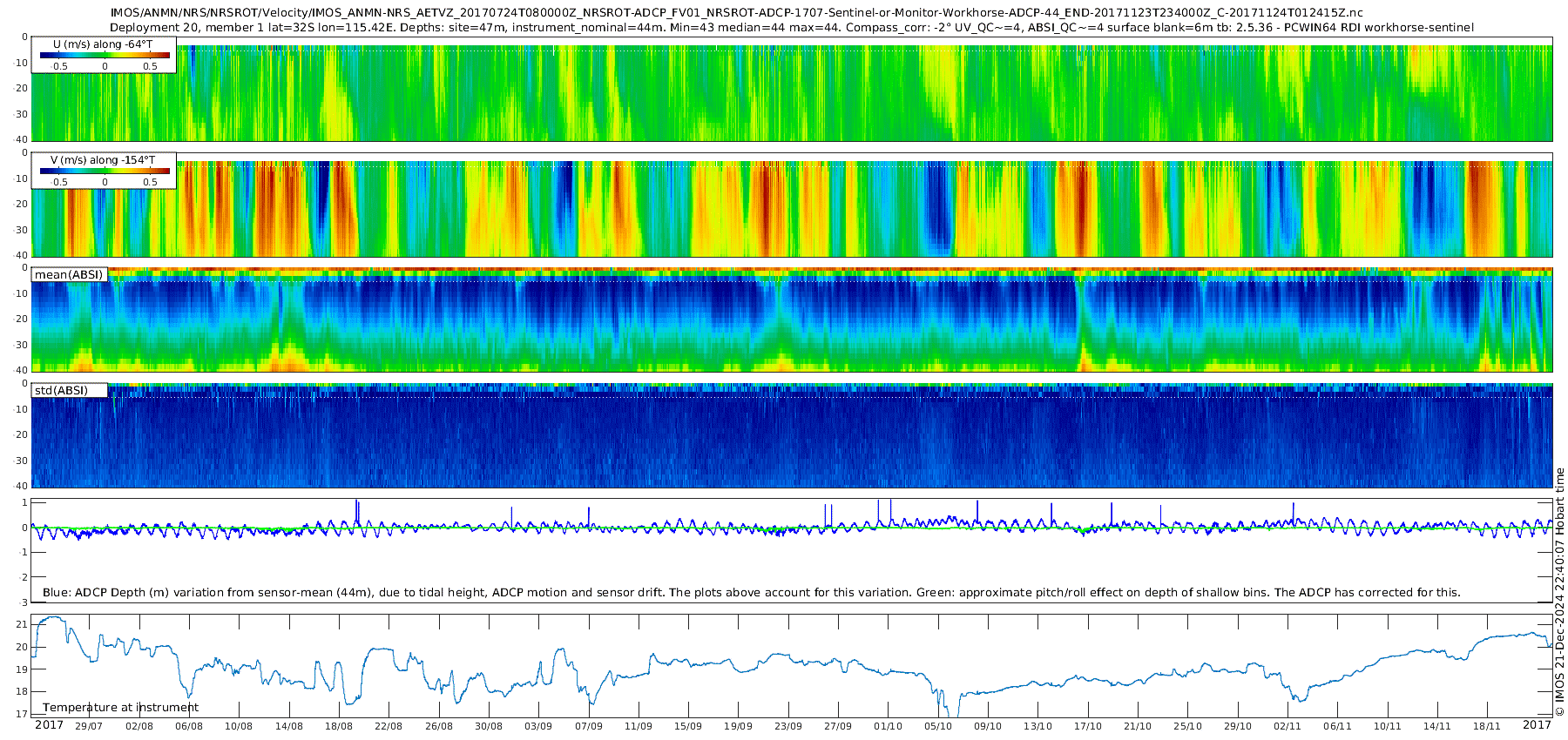Click the 18/08 date tick label

(339, 726)
